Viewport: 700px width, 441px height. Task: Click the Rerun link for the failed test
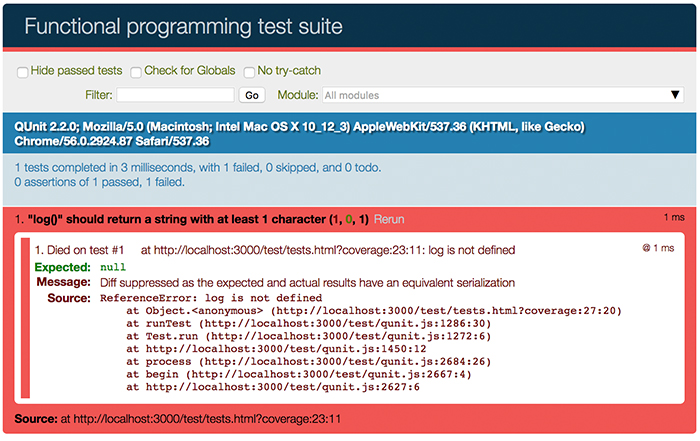[389, 219]
